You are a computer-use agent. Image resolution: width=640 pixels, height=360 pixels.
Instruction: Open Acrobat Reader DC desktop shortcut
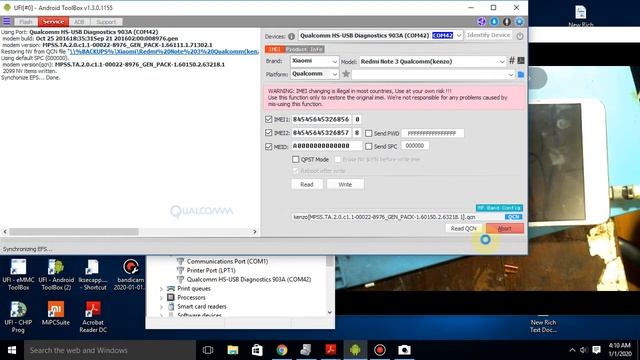pyautogui.click(x=93, y=317)
